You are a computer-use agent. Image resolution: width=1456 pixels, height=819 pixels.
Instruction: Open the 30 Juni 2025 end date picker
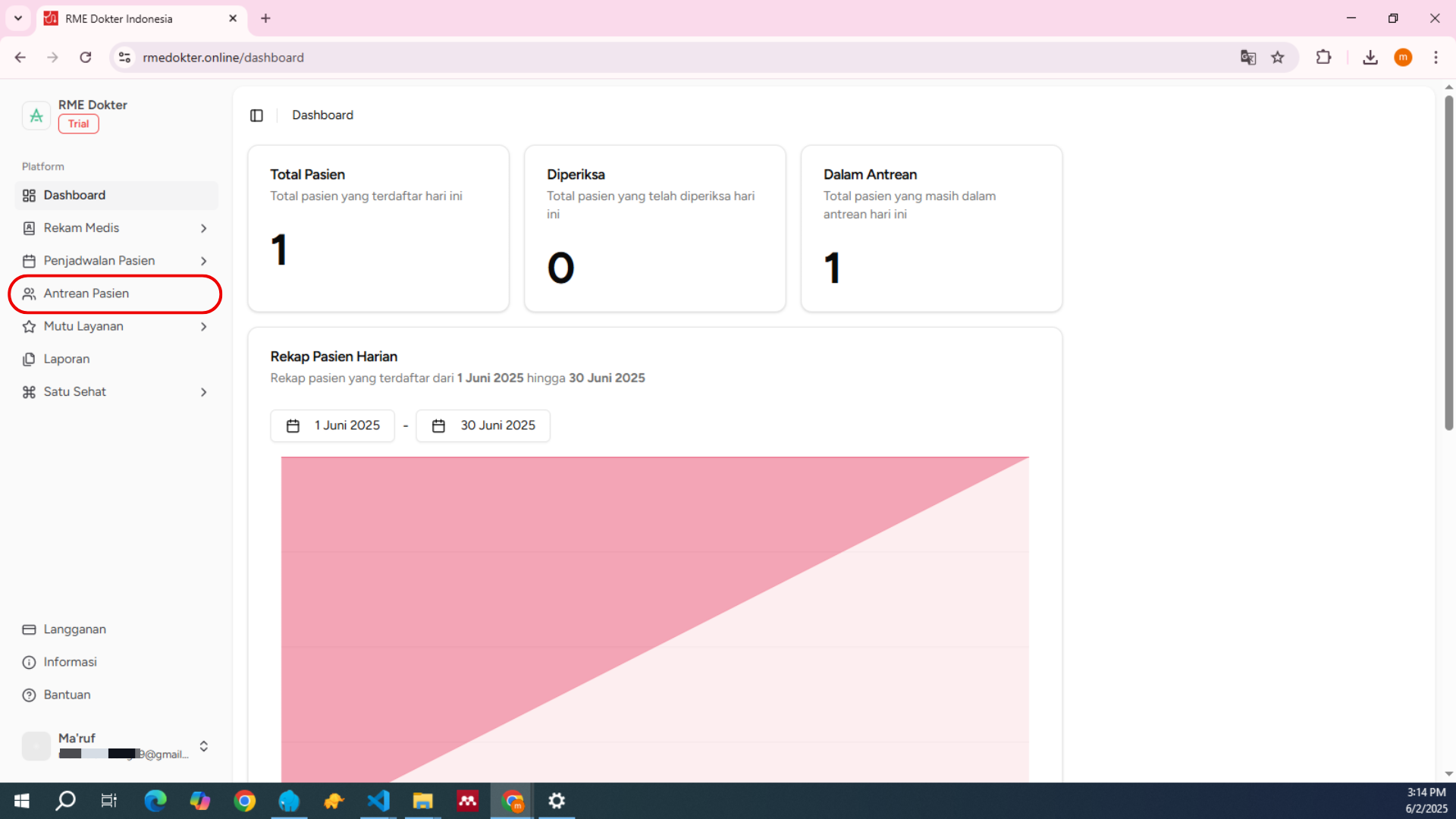pyautogui.click(x=483, y=425)
